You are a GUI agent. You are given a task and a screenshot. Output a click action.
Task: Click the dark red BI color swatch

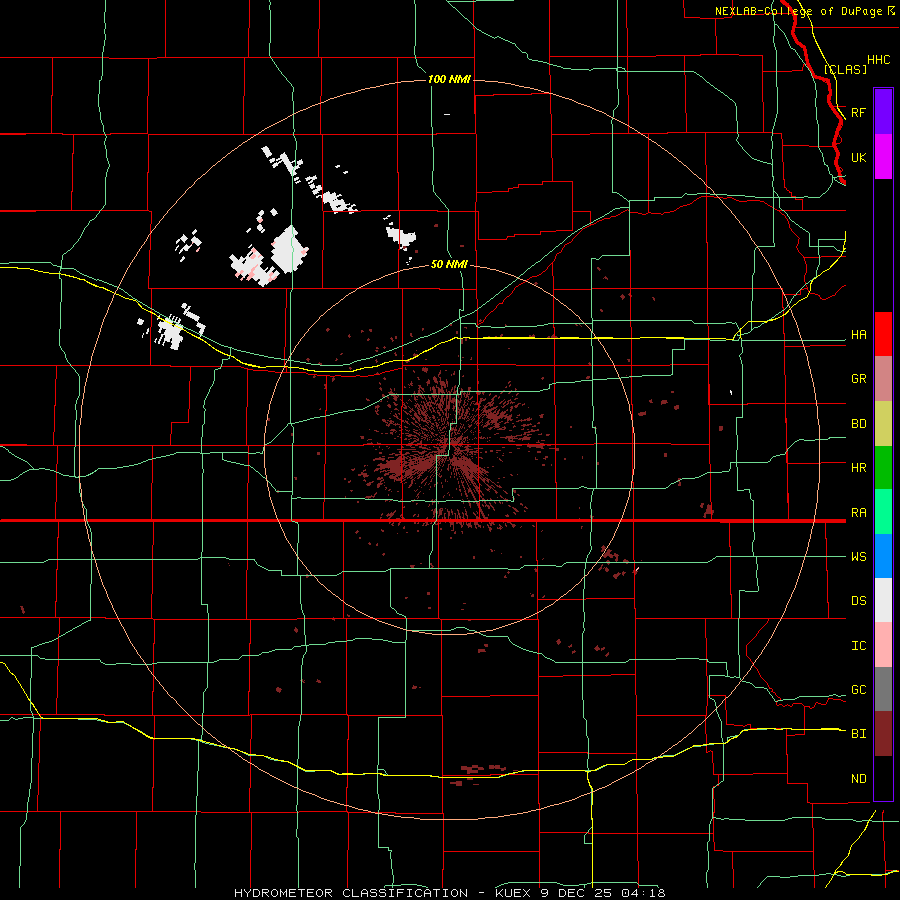click(883, 734)
